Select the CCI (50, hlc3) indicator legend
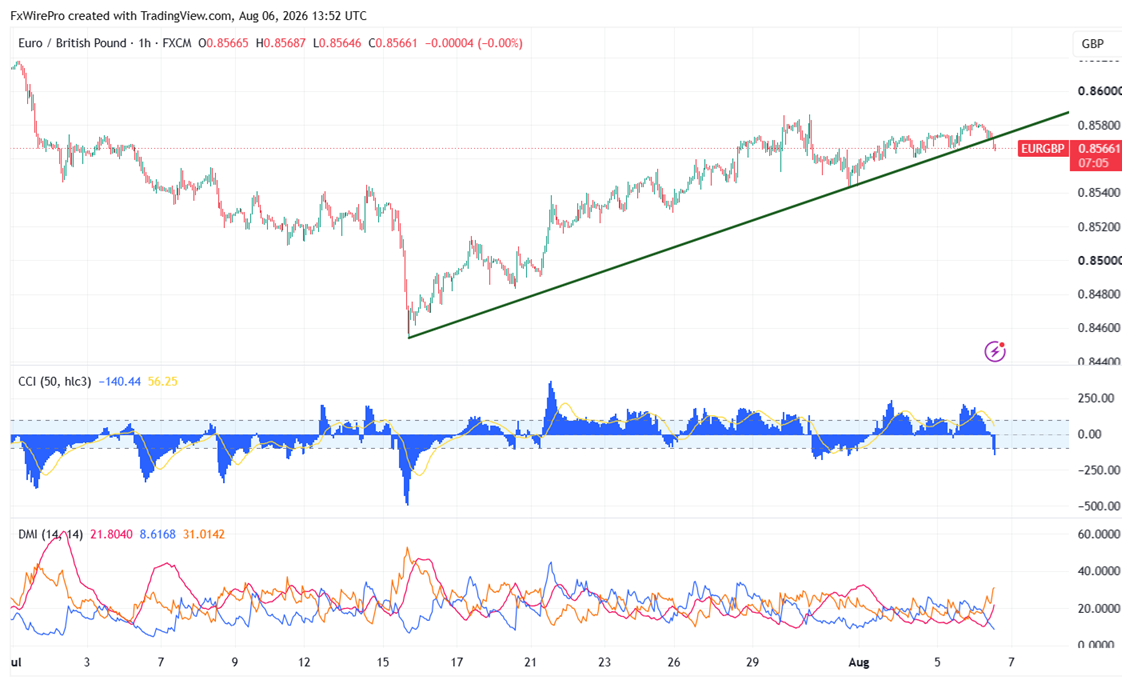Image resolution: width=1122 pixels, height=685 pixels. pyautogui.click(x=54, y=382)
